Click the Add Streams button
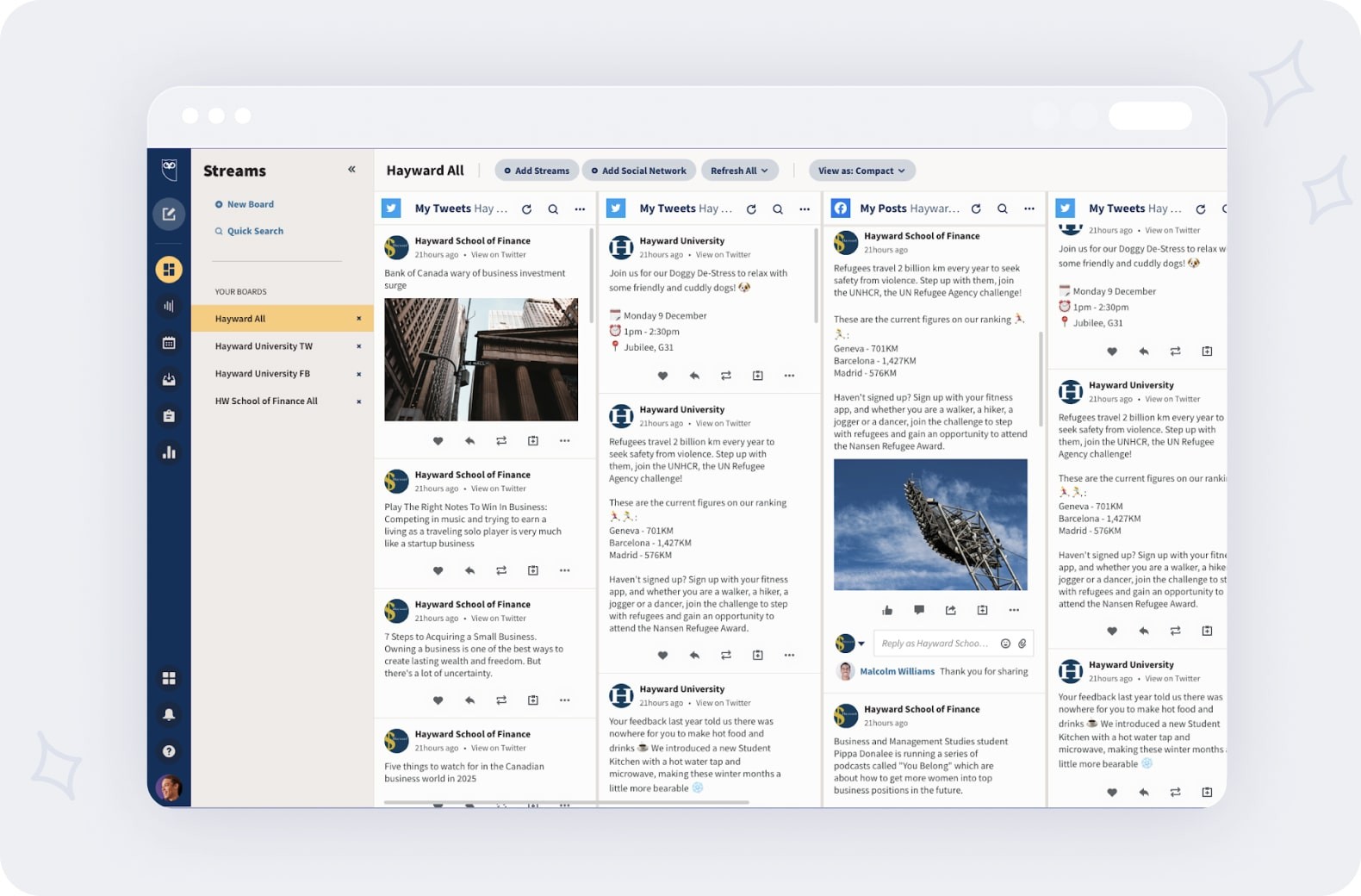This screenshot has width=1361, height=896. [537, 171]
